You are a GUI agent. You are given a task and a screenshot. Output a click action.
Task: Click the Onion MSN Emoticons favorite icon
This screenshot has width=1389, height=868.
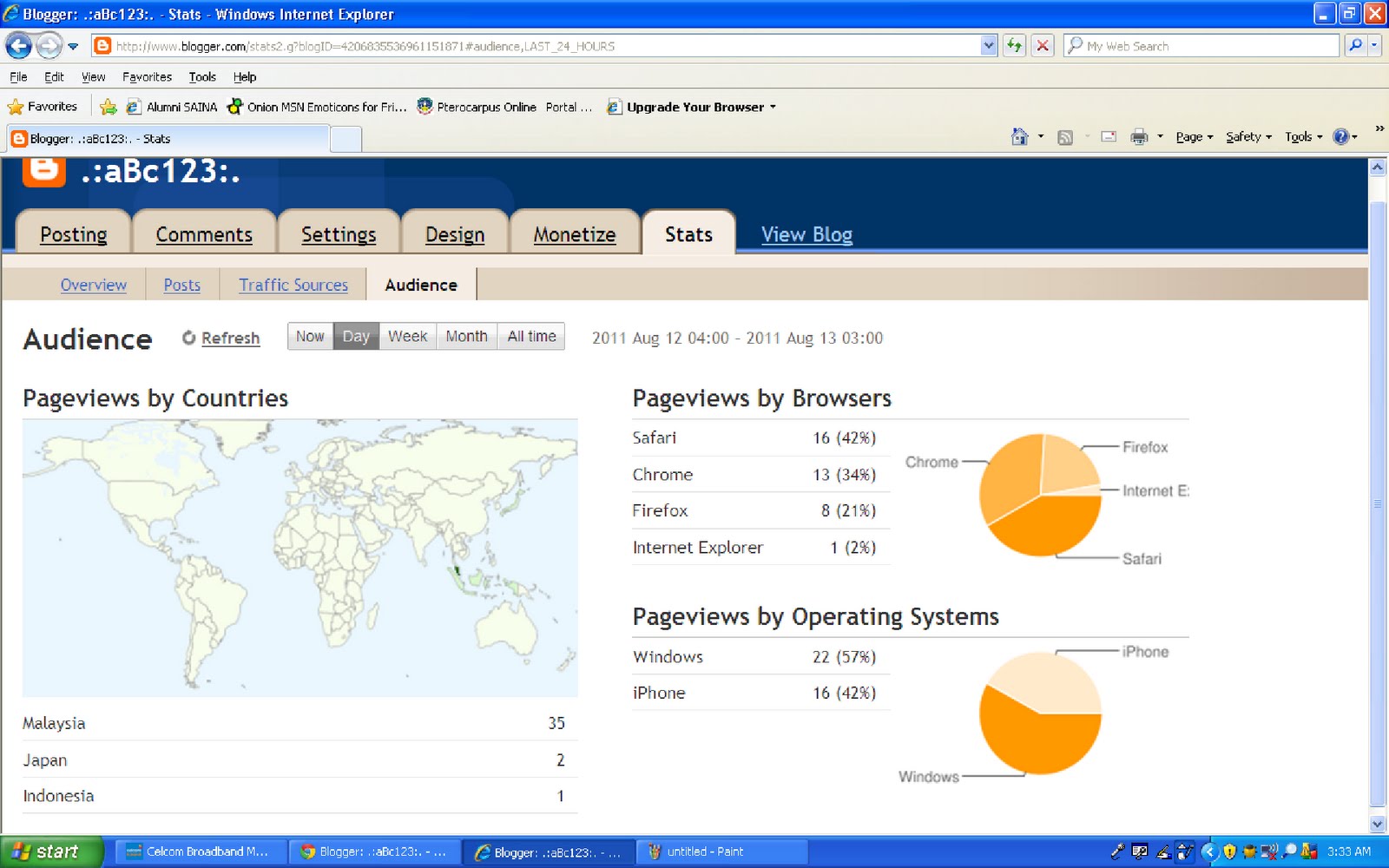(234, 107)
